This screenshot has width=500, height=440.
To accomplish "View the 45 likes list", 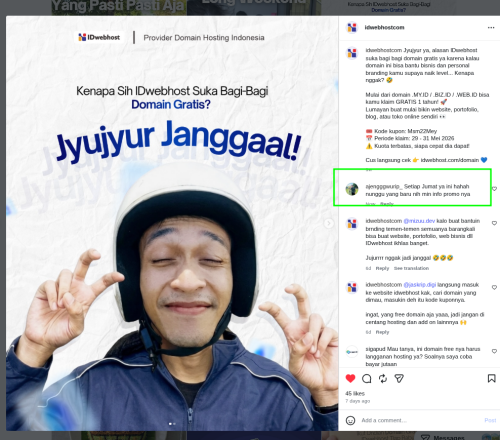I will point(355,393).
